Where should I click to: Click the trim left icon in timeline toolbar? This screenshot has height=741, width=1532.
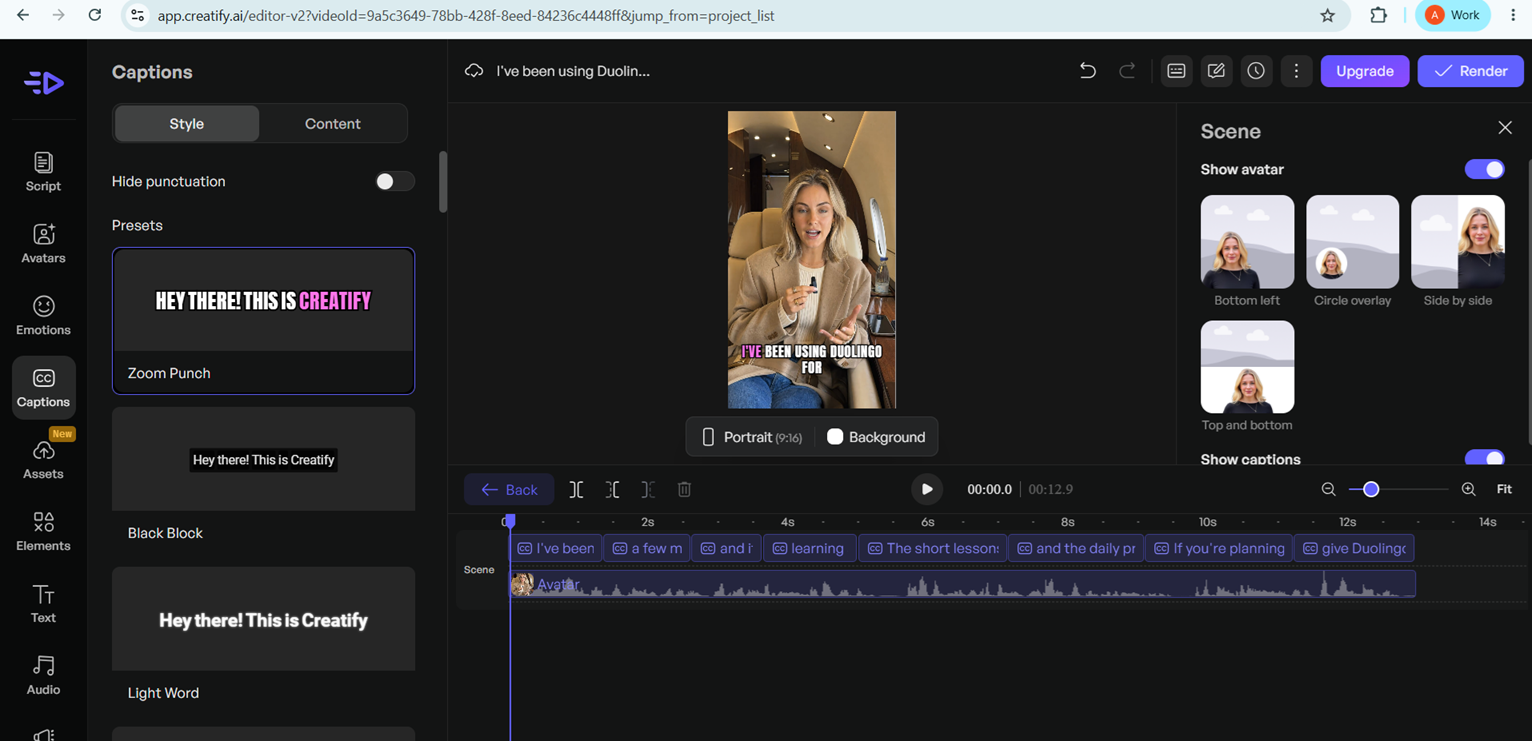(612, 489)
